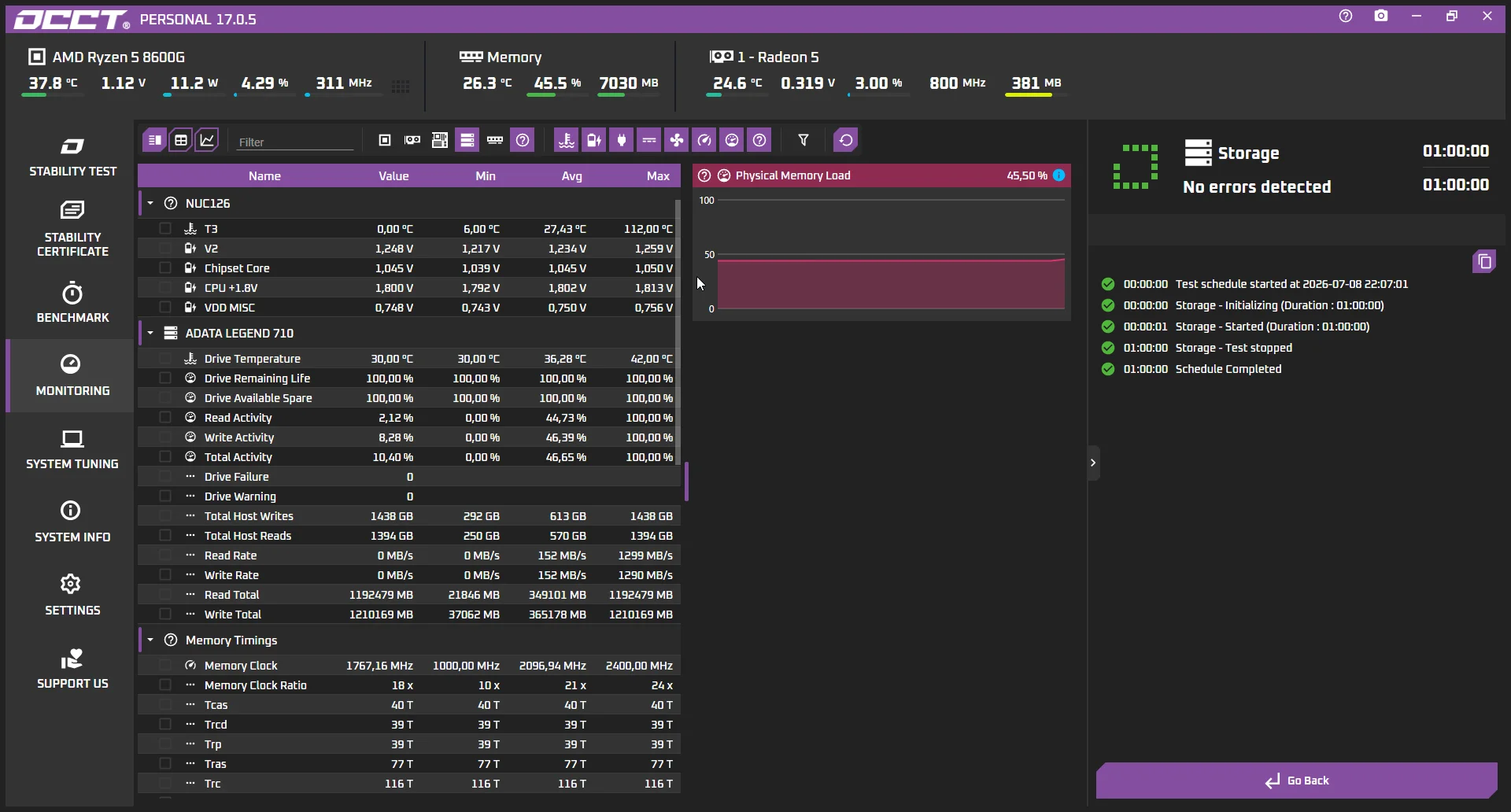The width and height of the screenshot is (1511, 812).
Task: Sort by the Value column header
Action: click(393, 175)
